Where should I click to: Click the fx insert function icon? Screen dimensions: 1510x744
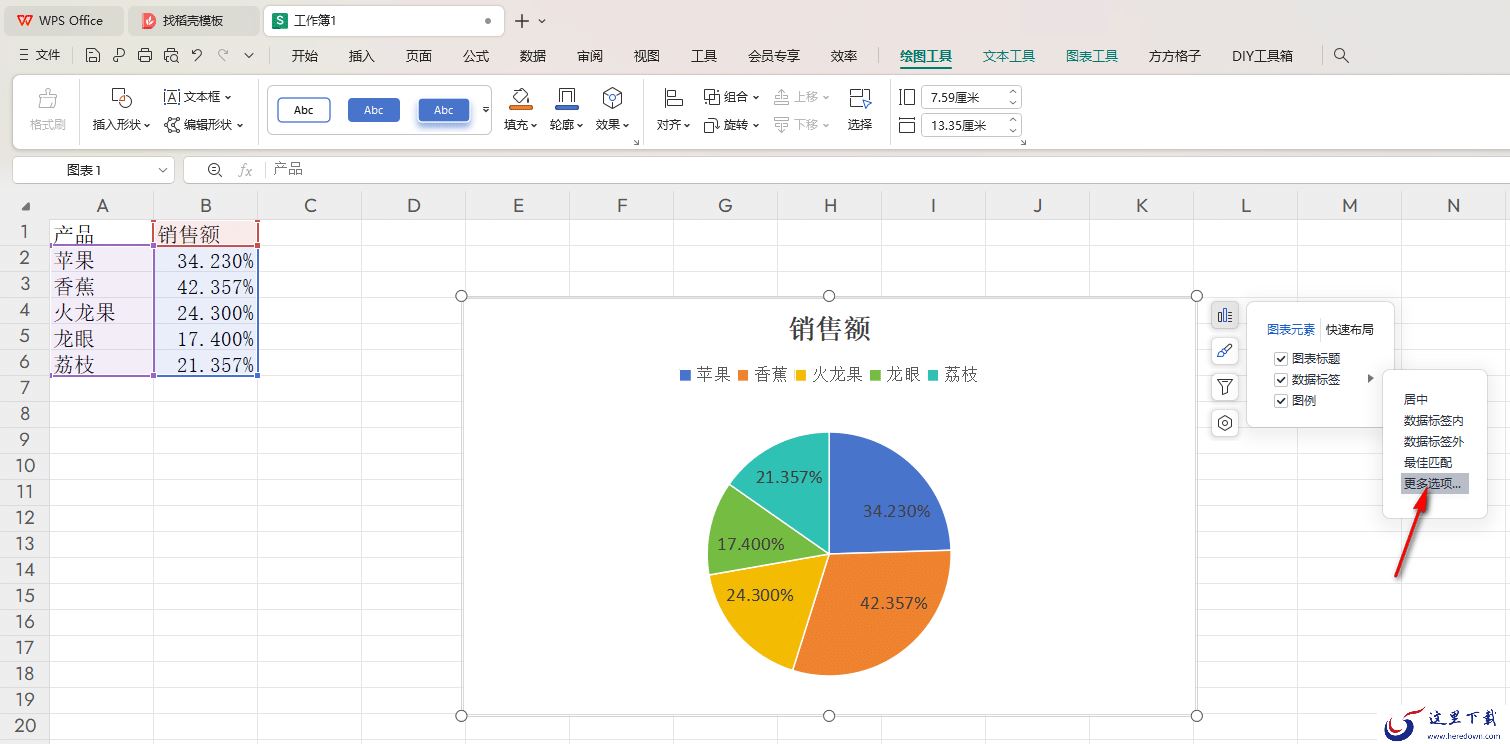pos(245,170)
